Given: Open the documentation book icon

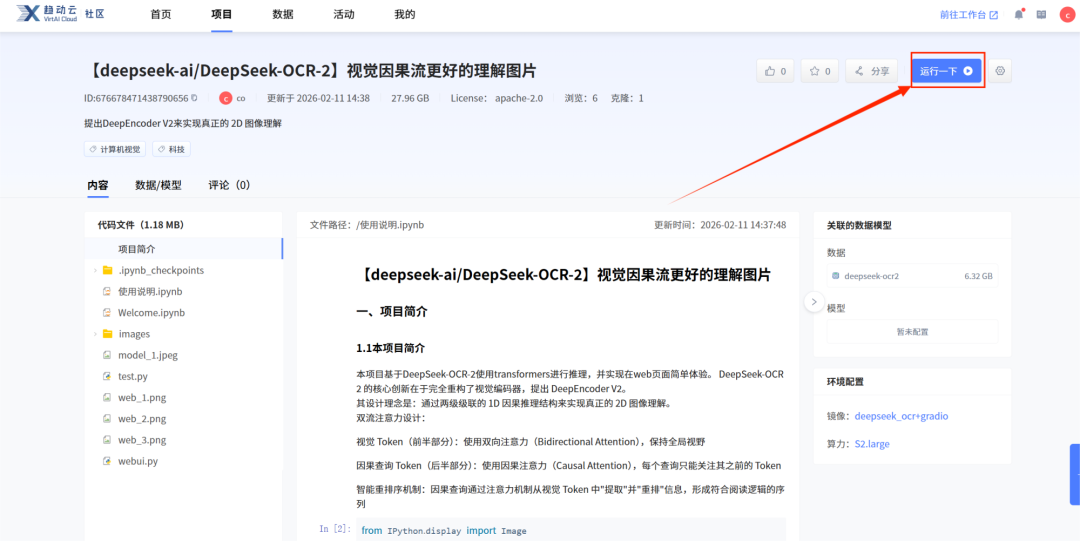Looking at the screenshot, I should pos(1041,14).
